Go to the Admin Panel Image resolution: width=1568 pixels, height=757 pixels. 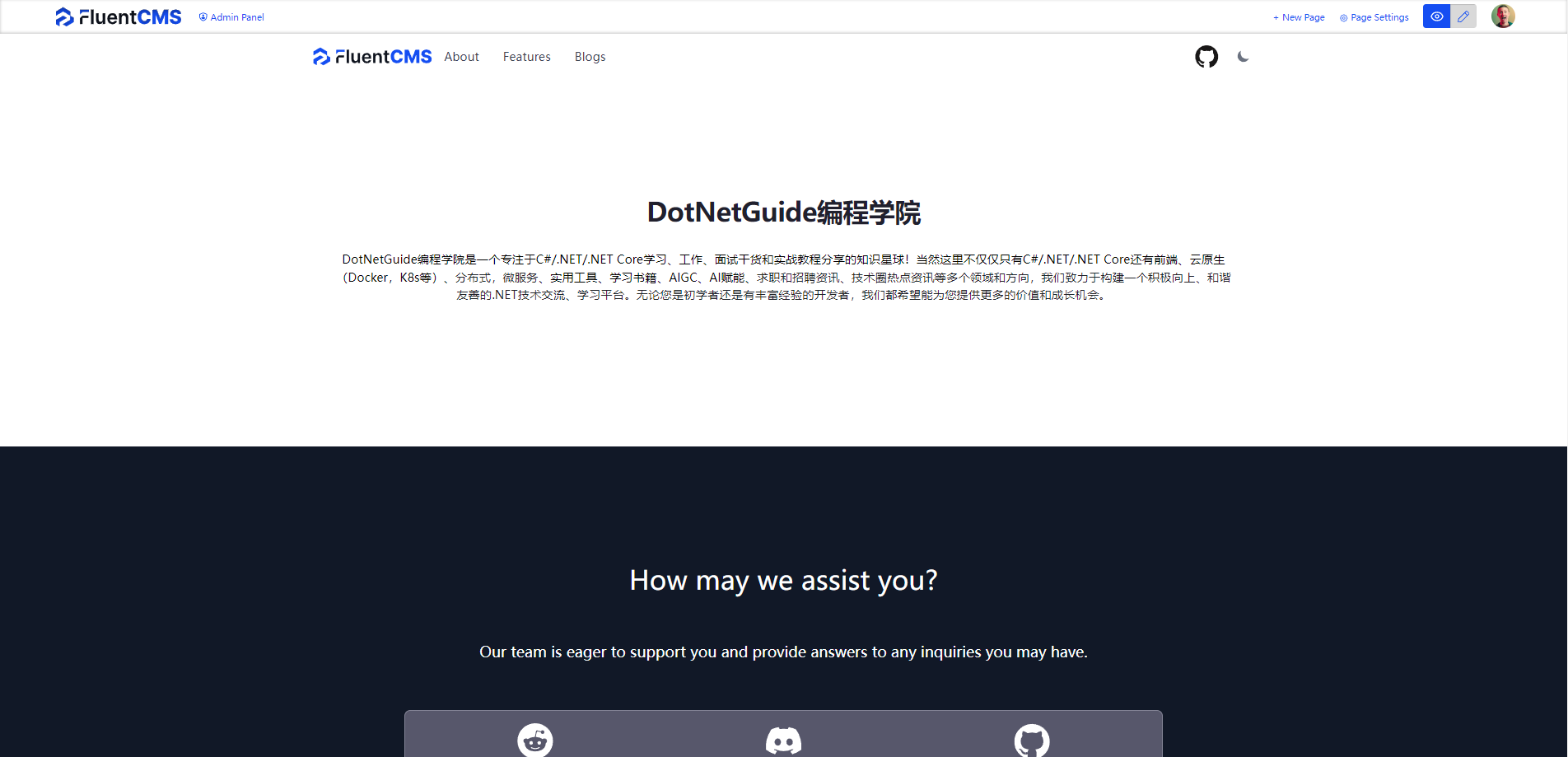236,16
